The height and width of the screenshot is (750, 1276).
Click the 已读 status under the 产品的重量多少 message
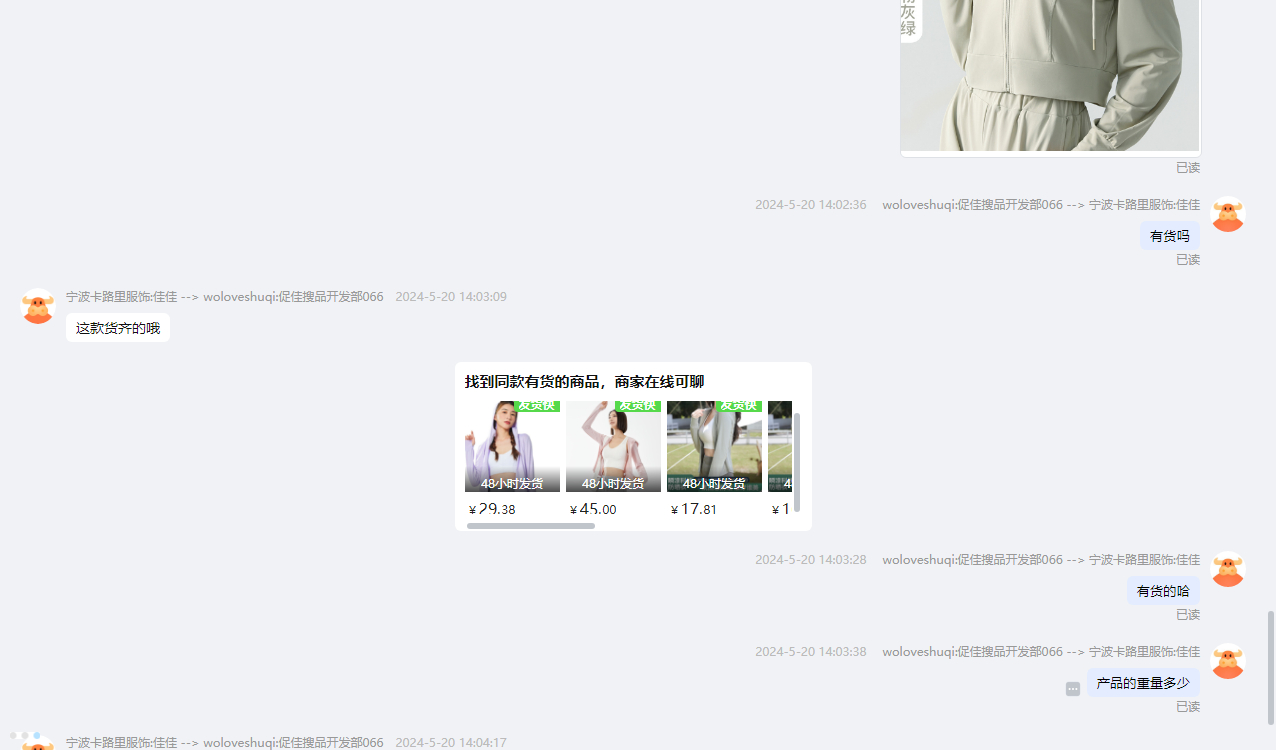pos(1188,707)
